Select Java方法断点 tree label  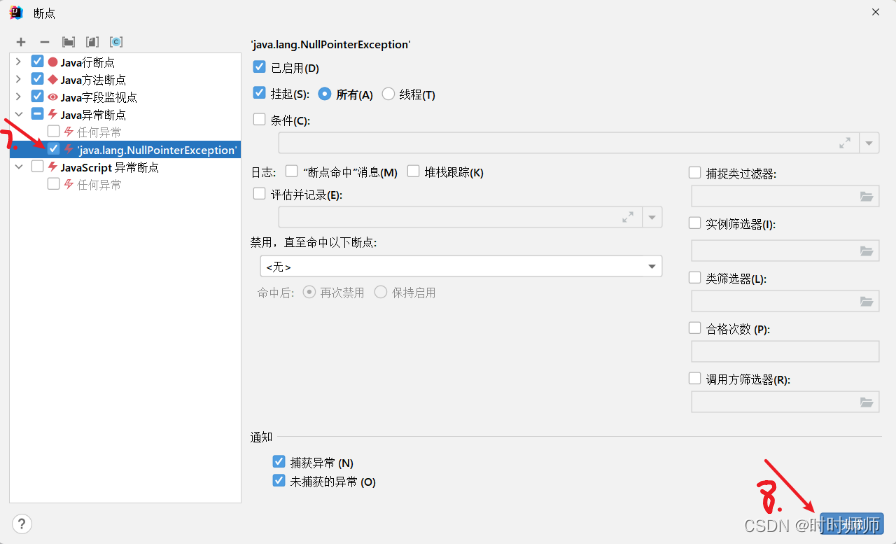93,80
